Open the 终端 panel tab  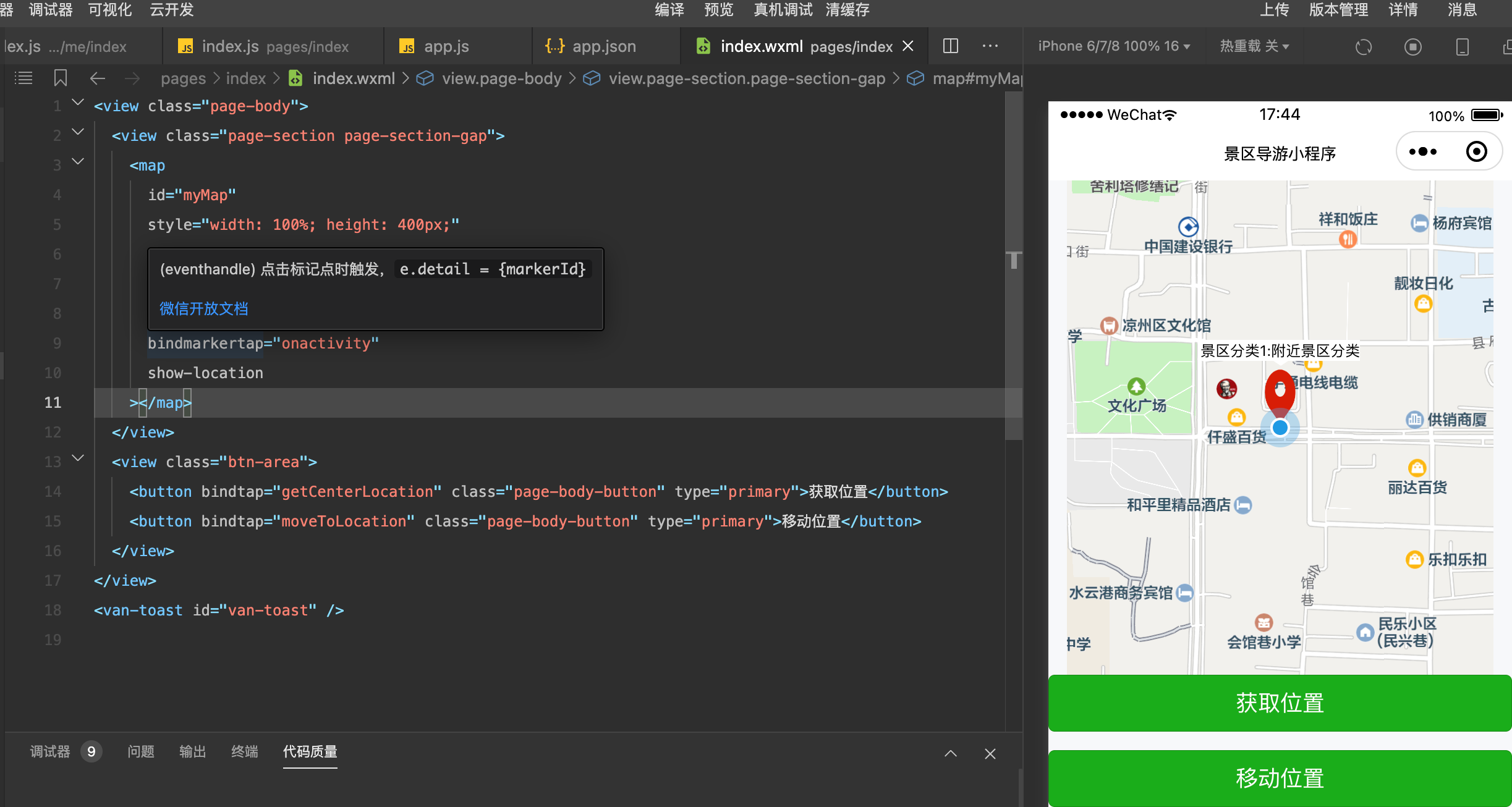(244, 751)
